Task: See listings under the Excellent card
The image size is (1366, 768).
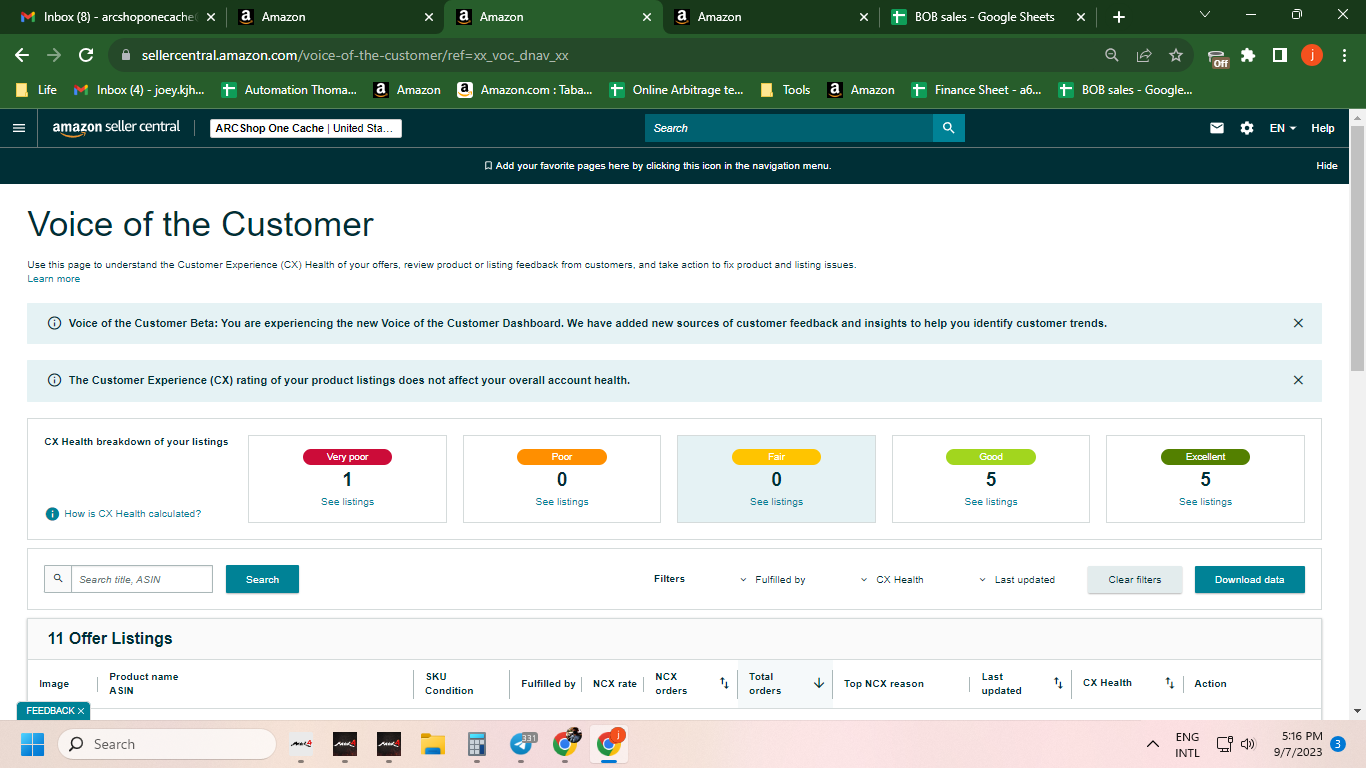Action: pyautogui.click(x=1205, y=502)
